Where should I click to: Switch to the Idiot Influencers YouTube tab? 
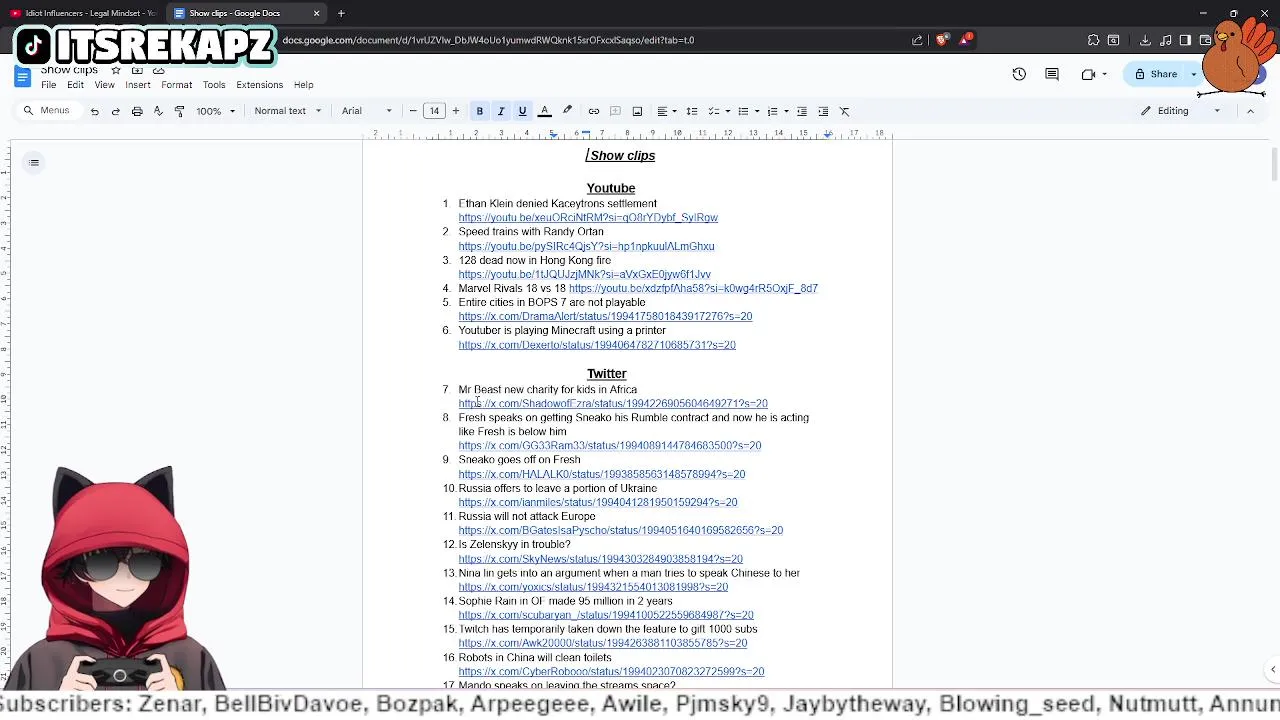point(84,13)
